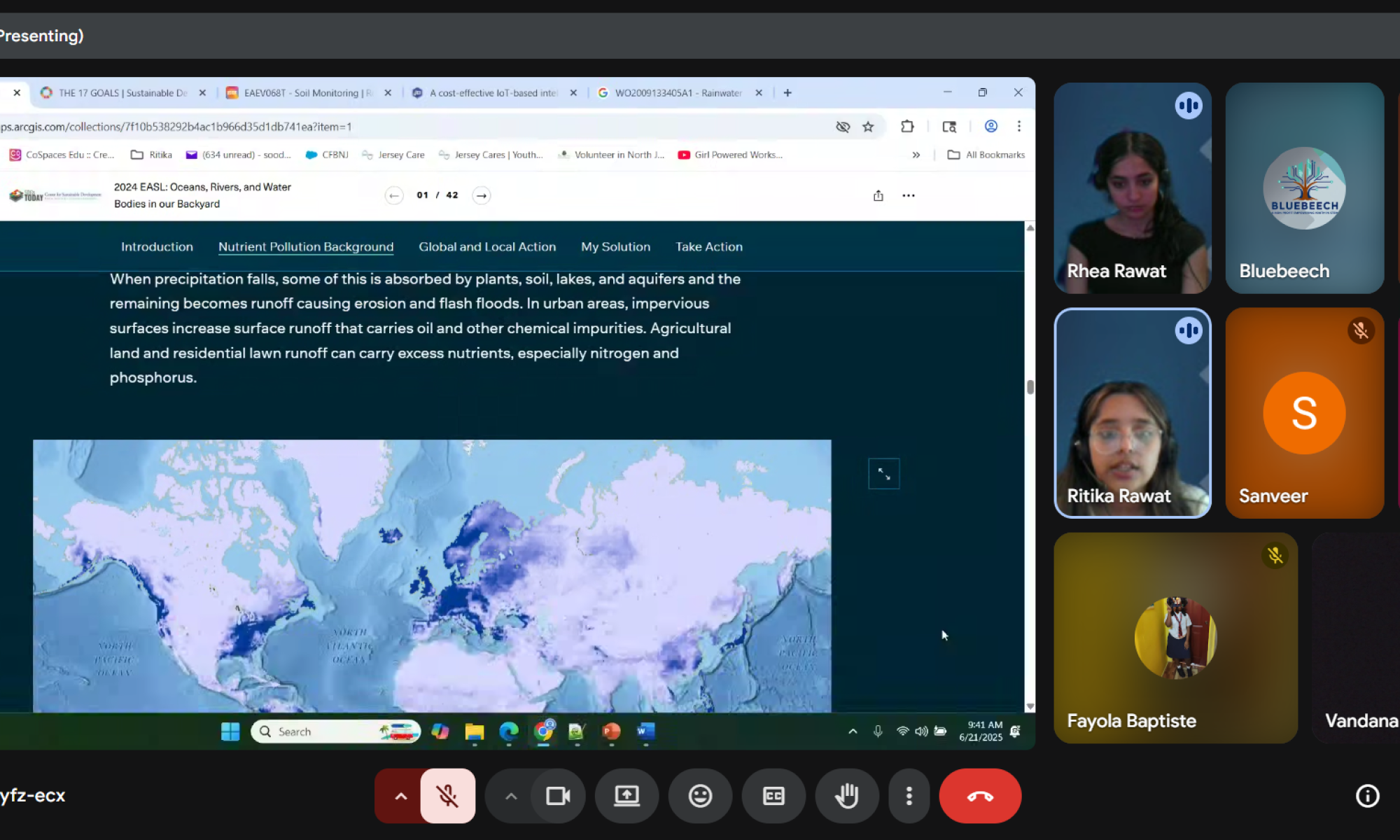
Task: Open the collection's three-dot more menu
Action: pos(909,195)
